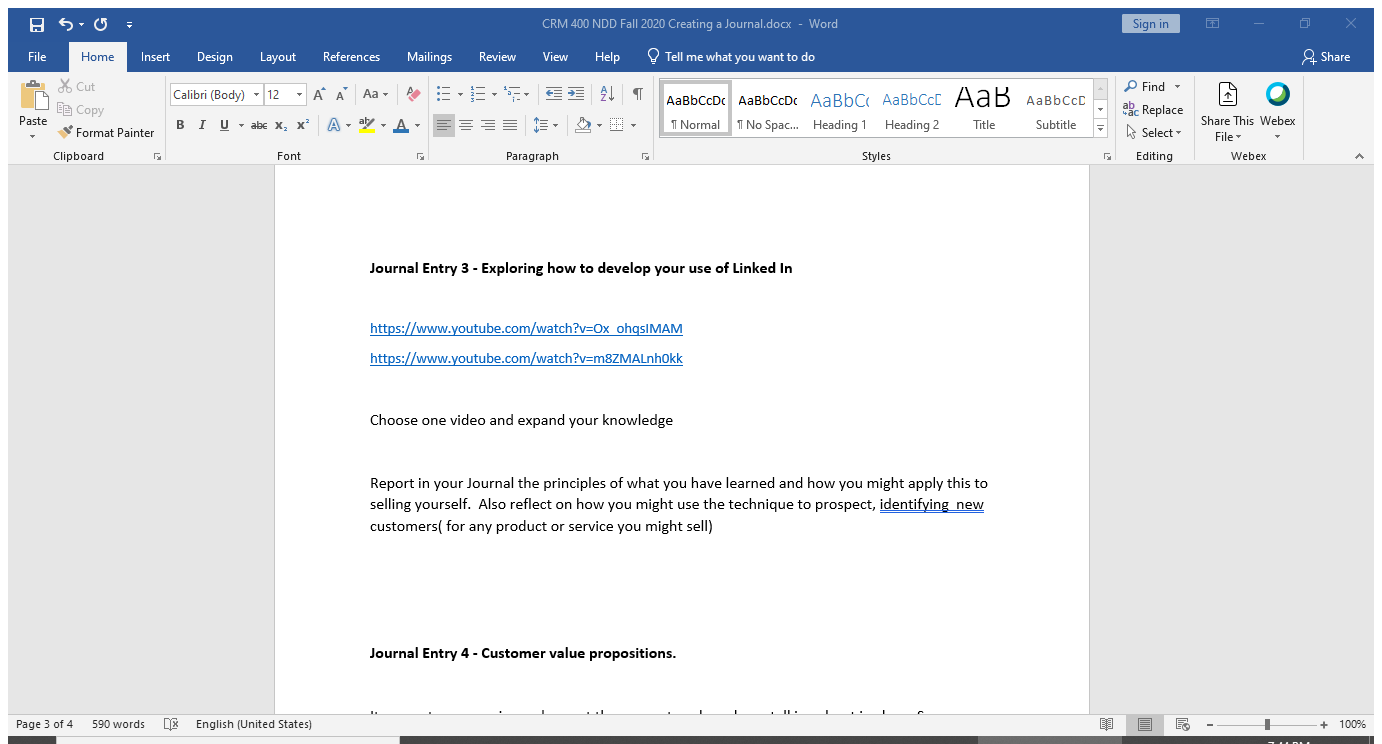Viewport: 1382px width, 744px height.
Task: Align text to the right
Action: (x=488, y=125)
